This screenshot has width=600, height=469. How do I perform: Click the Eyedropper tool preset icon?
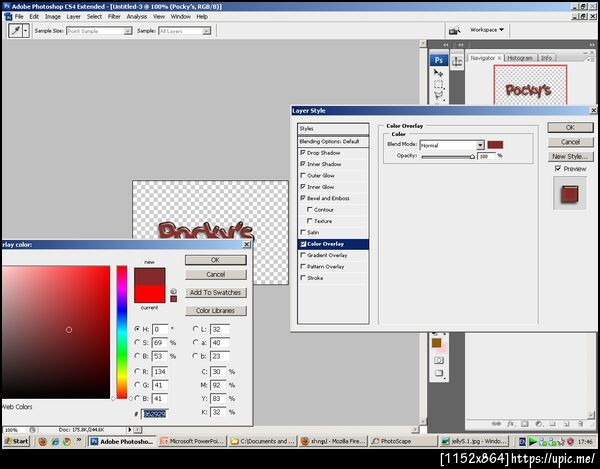pyautogui.click(x=15, y=30)
